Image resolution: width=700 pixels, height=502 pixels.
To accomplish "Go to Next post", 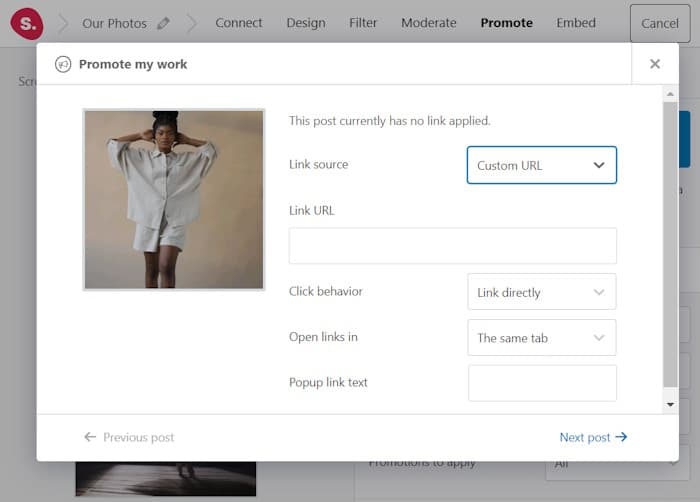I will pyautogui.click(x=593, y=437).
